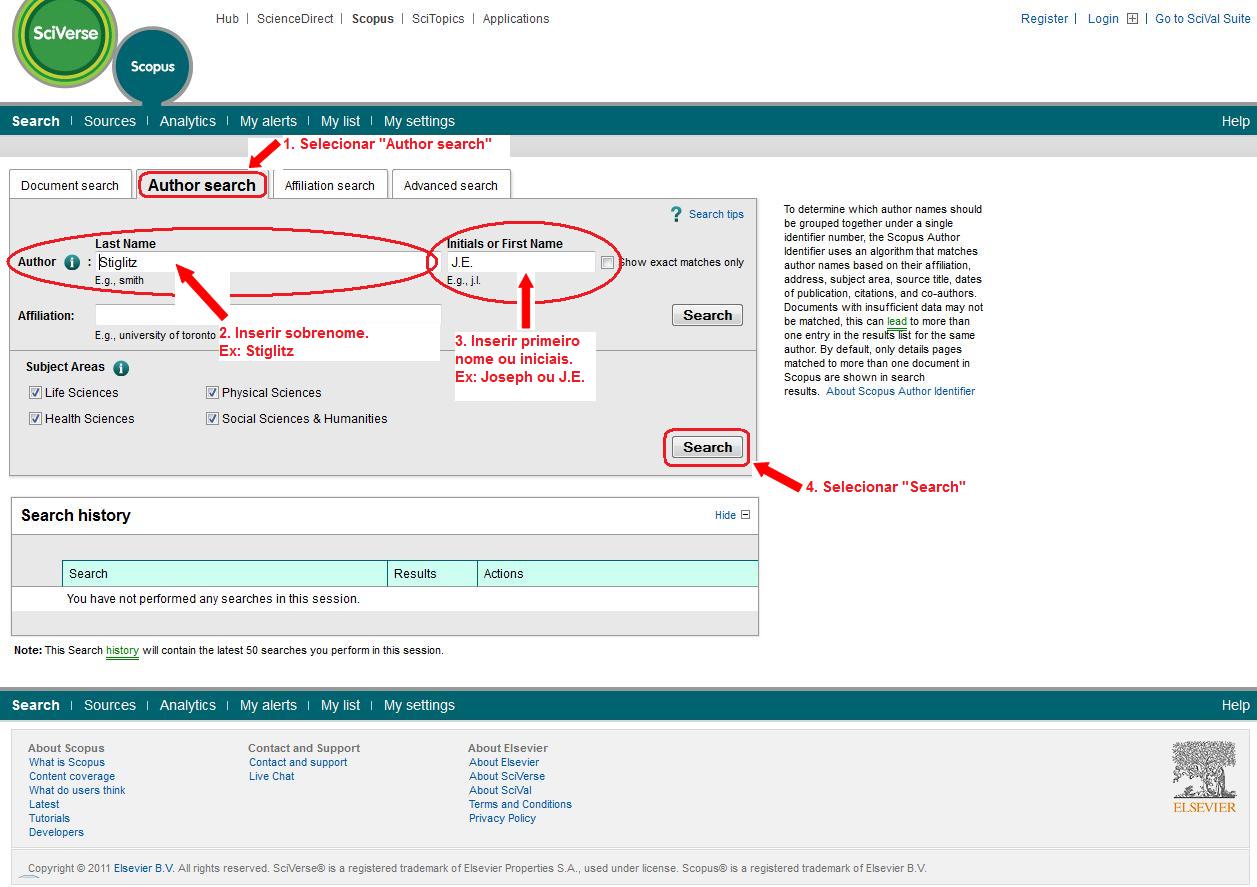Image resolution: width=1257 pixels, height=887 pixels.
Task: Toggle Show exact matches only checkbox
Action: pyautogui.click(x=607, y=262)
